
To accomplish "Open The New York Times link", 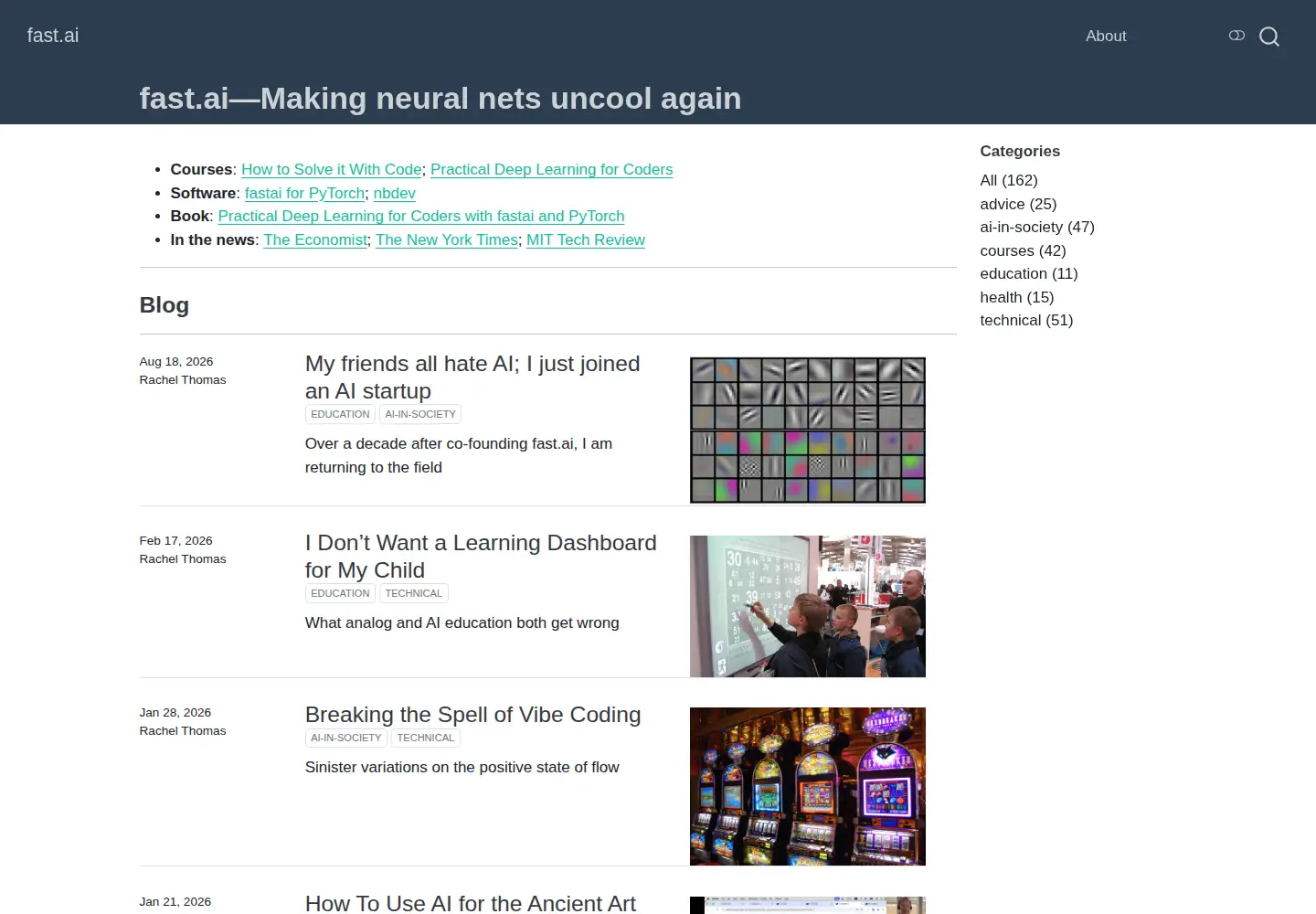I will click(447, 239).
